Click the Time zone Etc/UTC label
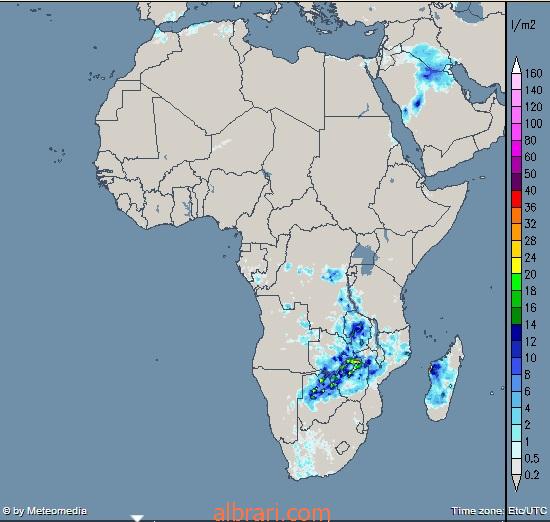Screen dimensions: 550x522 (499, 511)
